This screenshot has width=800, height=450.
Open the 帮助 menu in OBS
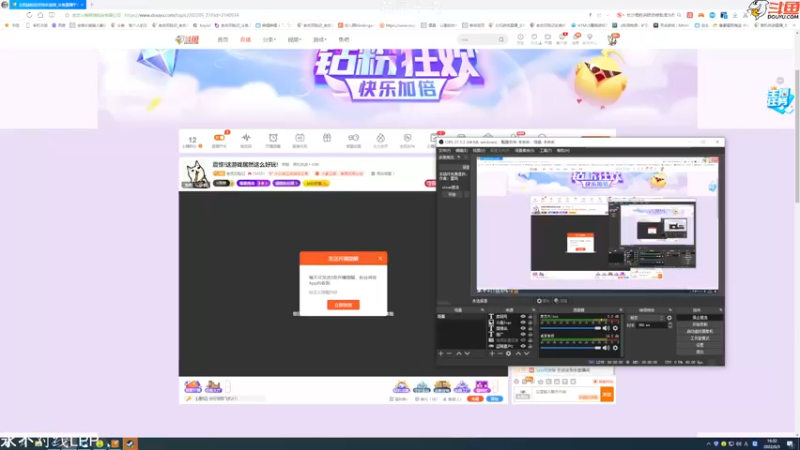[x=563, y=151]
